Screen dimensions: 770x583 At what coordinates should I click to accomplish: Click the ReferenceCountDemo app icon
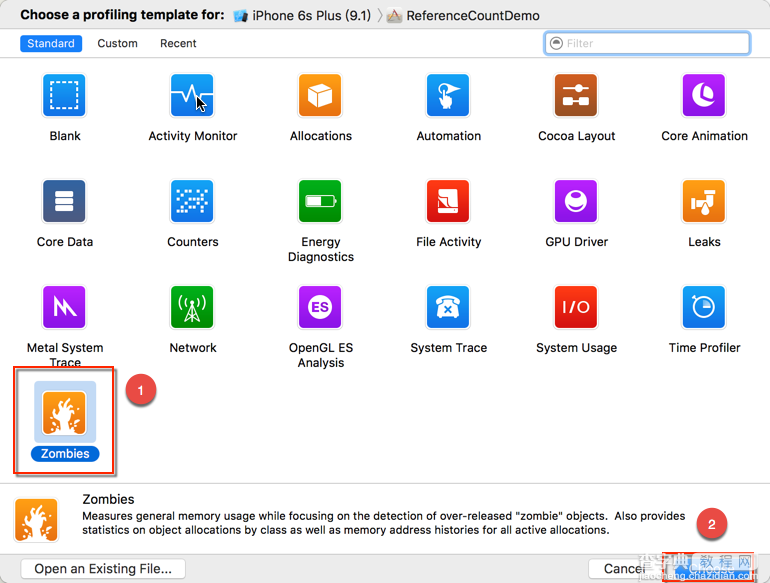pos(394,16)
